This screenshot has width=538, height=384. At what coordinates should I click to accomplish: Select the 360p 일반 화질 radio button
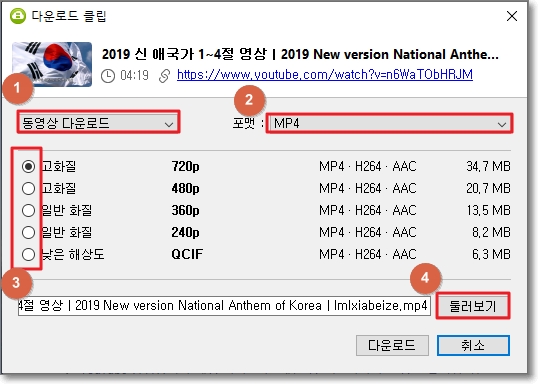coord(28,210)
